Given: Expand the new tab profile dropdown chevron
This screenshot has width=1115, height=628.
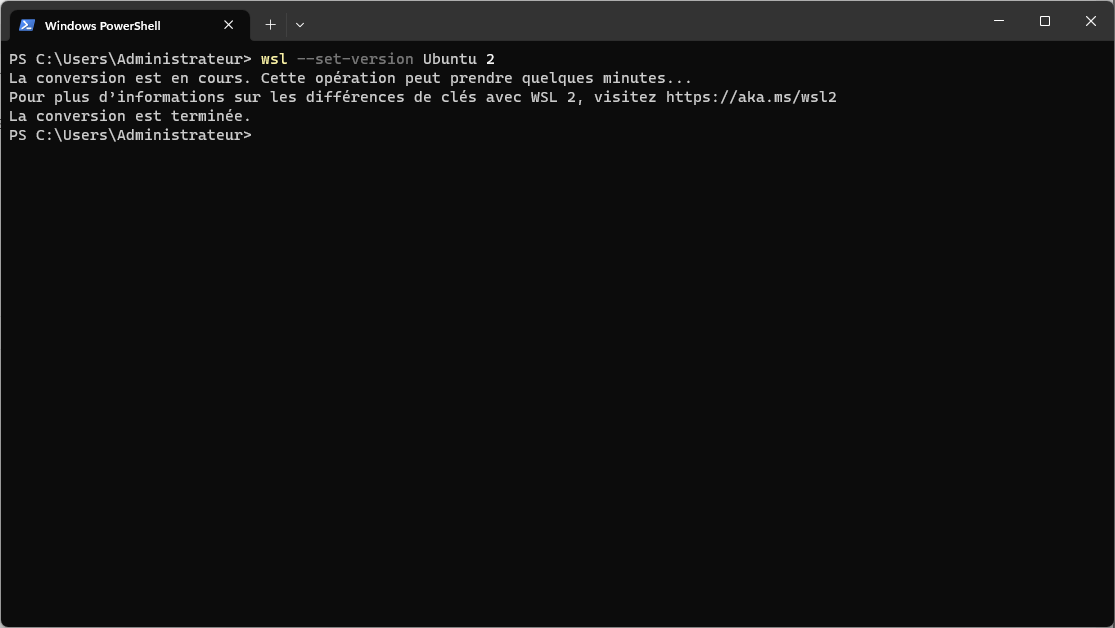Looking at the screenshot, I should (300, 25).
